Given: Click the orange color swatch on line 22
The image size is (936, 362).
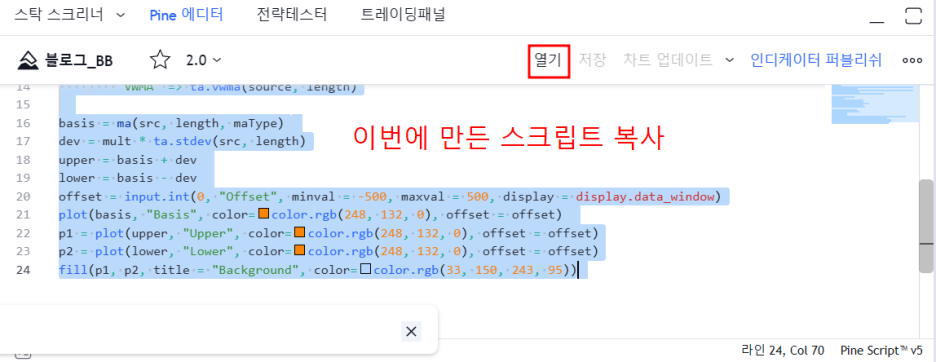Looking at the screenshot, I should pos(300,232).
